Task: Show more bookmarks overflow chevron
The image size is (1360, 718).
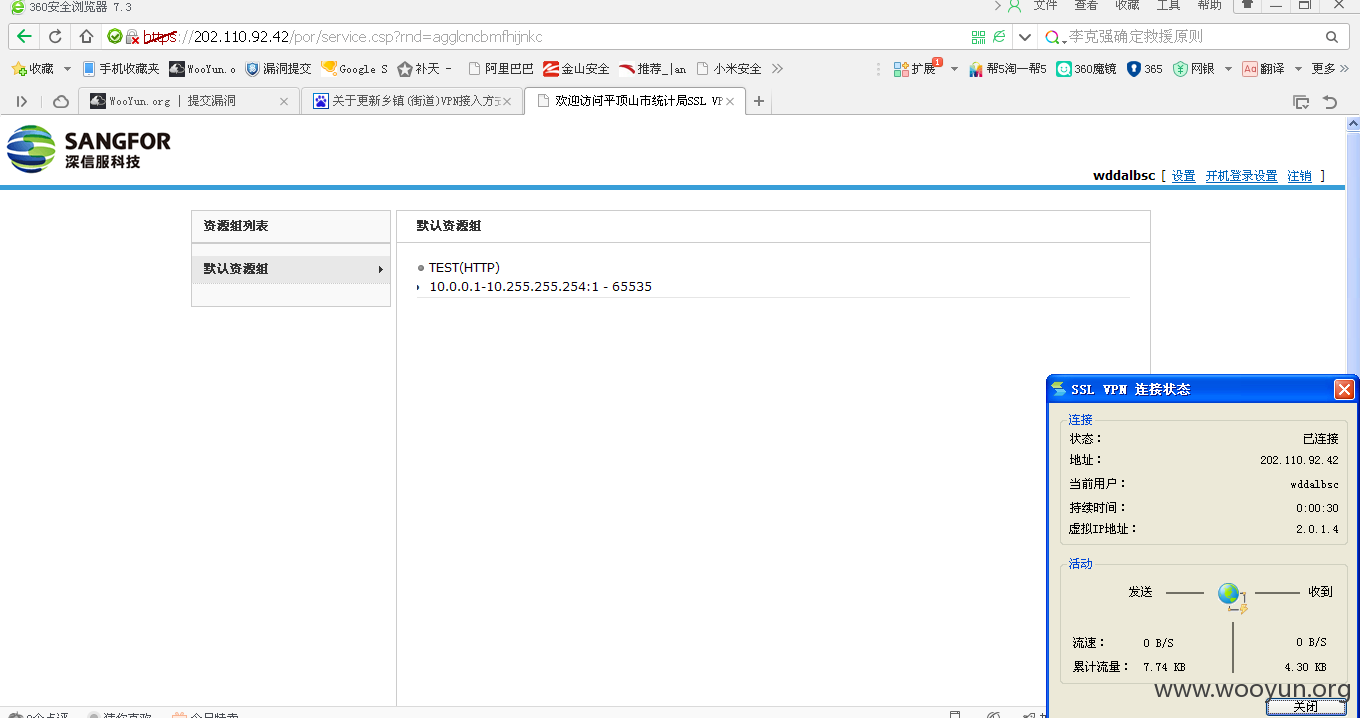Action: pos(777,69)
